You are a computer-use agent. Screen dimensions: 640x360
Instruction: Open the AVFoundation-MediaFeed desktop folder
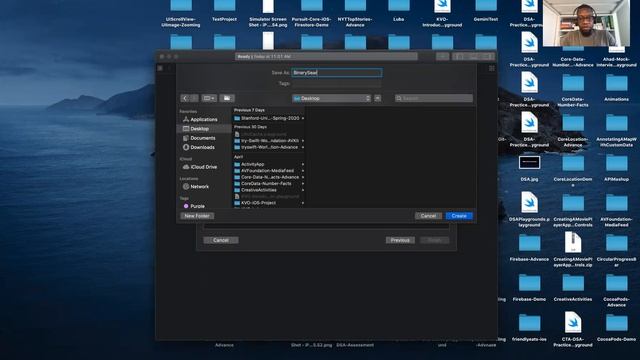616,203
